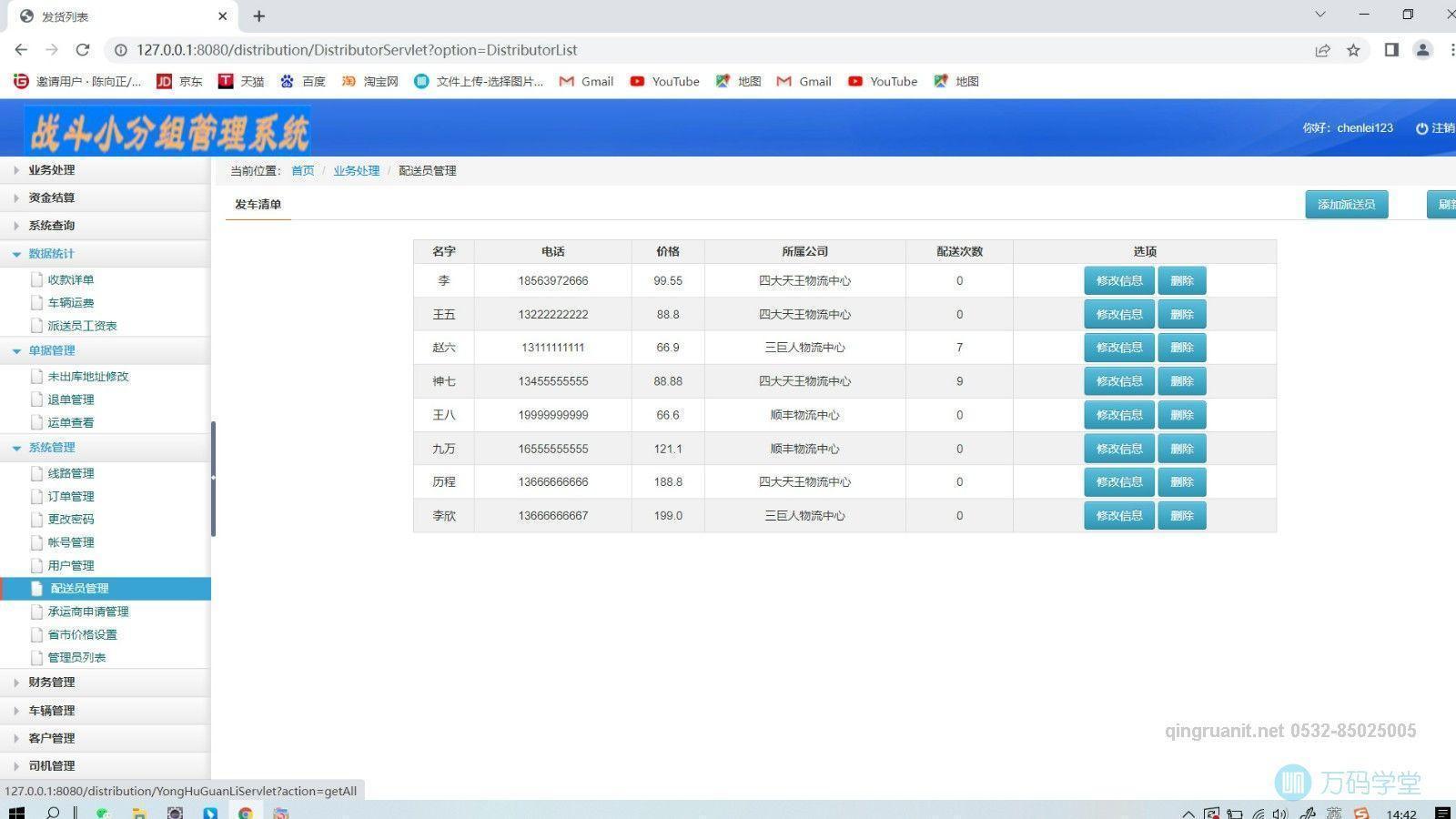Image resolution: width=1456 pixels, height=819 pixels.
Task: Open 车辆运费 in the sidebar
Action: point(71,302)
